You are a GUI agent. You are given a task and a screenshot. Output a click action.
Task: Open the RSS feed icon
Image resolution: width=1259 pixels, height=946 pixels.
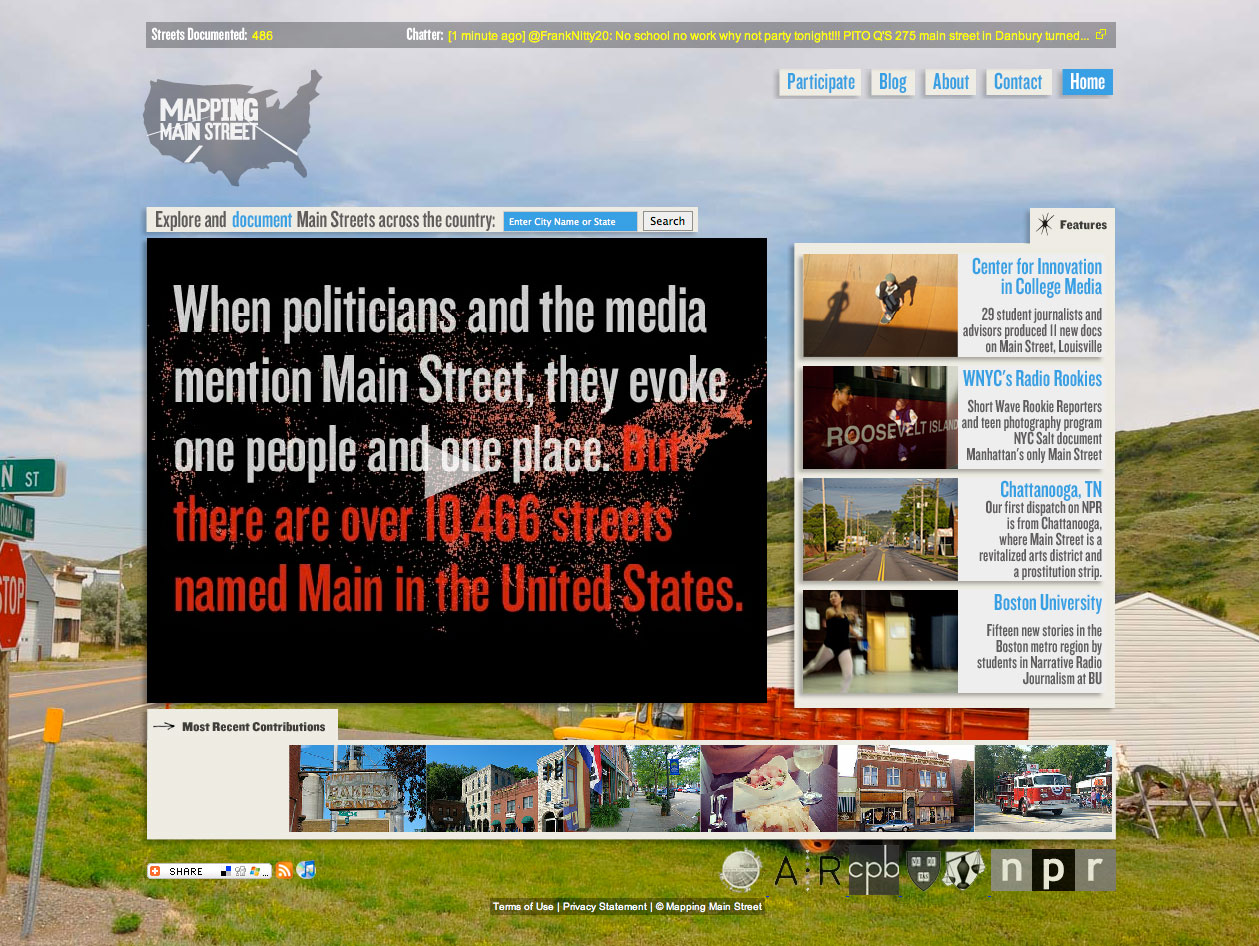(x=284, y=870)
